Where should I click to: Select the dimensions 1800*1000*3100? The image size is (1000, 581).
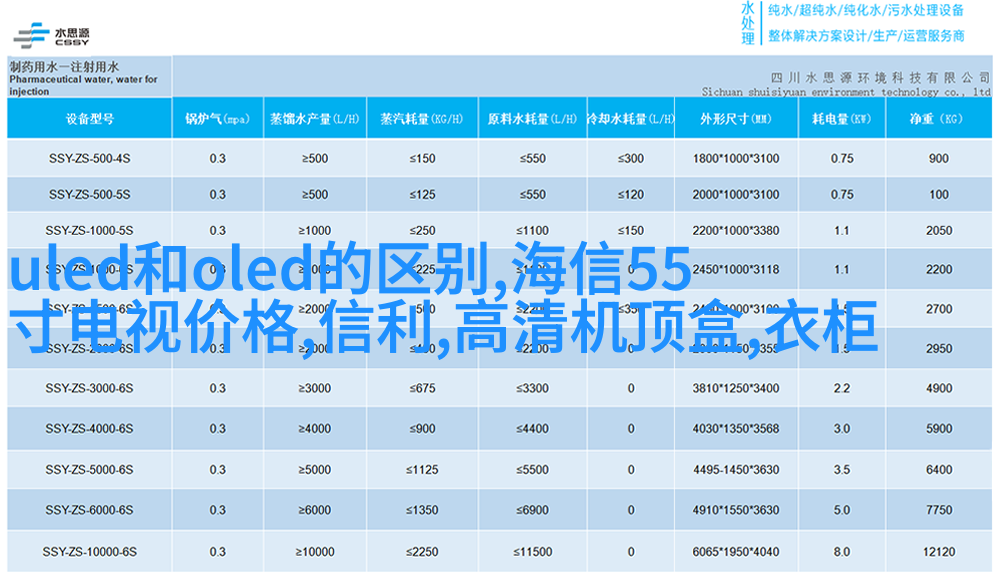[736, 158]
